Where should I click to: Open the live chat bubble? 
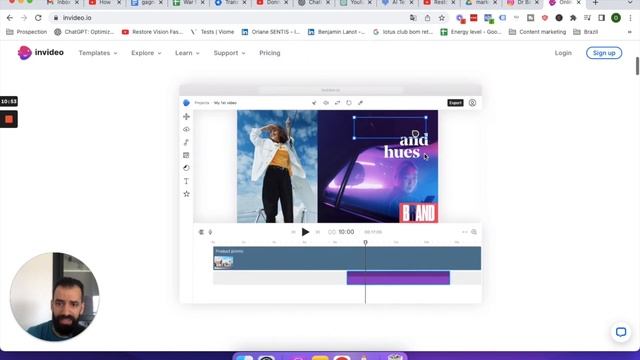[621, 332]
